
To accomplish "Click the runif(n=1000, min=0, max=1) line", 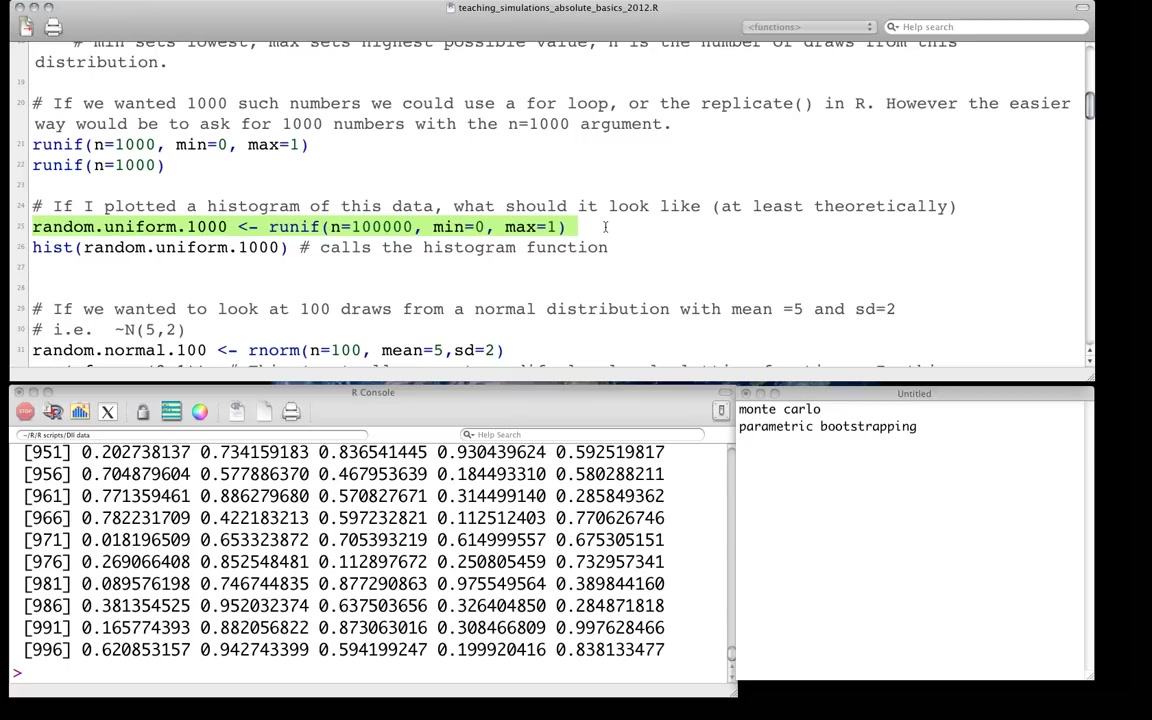I will click(x=170, y=145).
